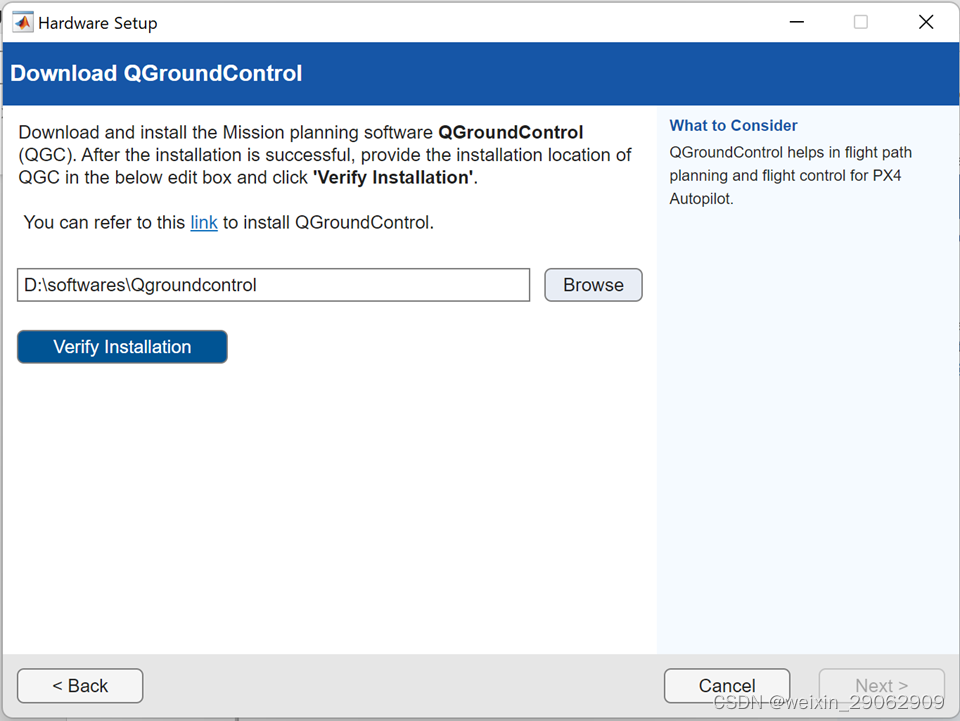Click the QGC installation path field
Screen dimensions: 960x721
coord(274,285)
